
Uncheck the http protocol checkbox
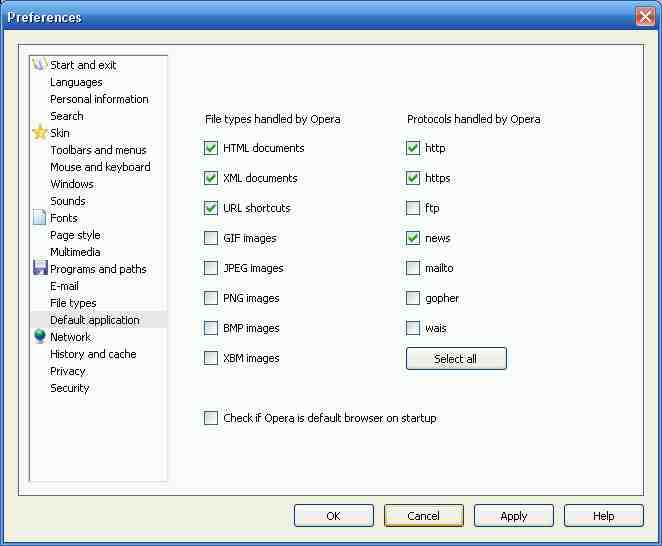412,148
